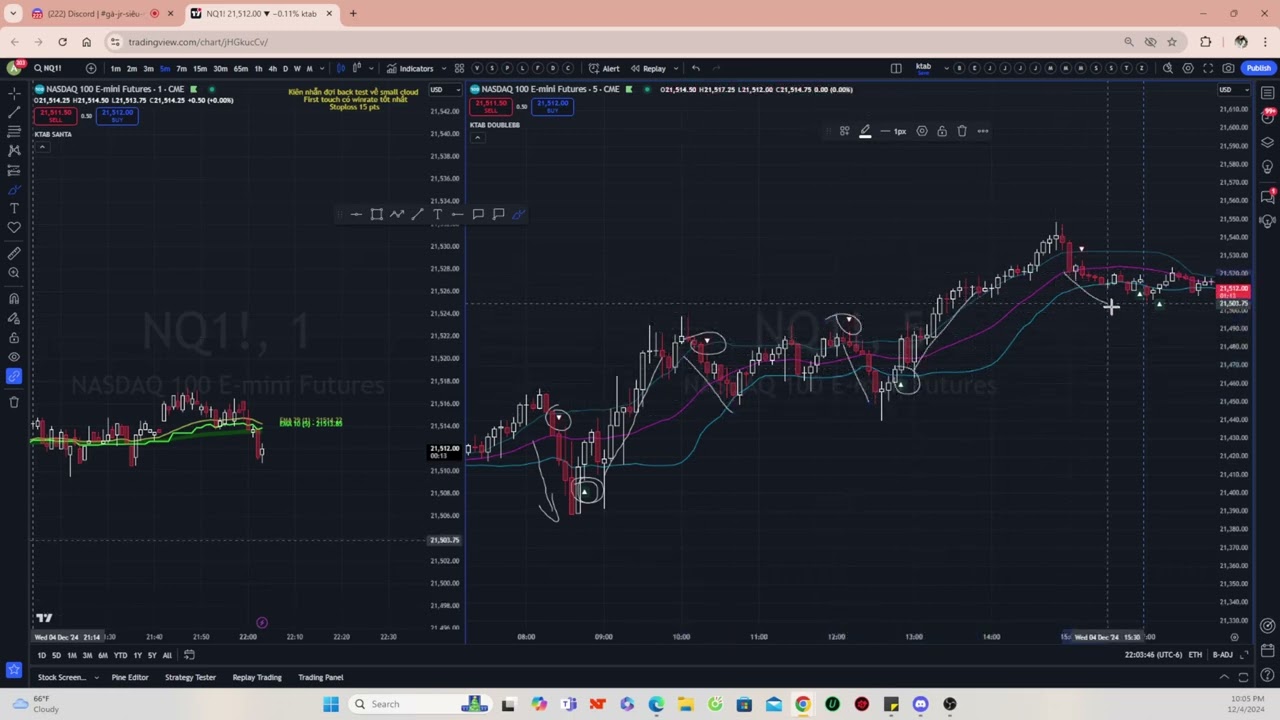Screen dimensions: 1280x720
Task: Click the quick search icon in top bar
Action: (1167, 68)
